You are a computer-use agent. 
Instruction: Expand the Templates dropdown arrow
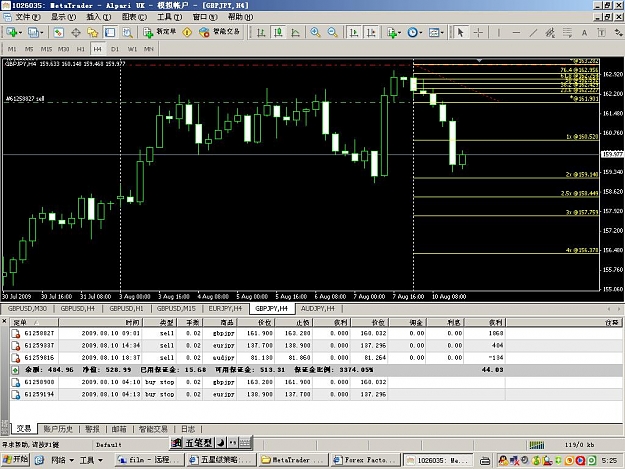pyautogui.click(x=442, y=33)
